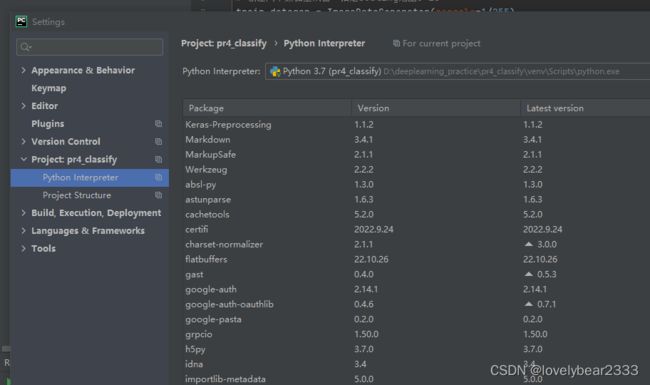650x385 pixels.
Task: Select Keymap in settings tree
Action: point(49,88)
